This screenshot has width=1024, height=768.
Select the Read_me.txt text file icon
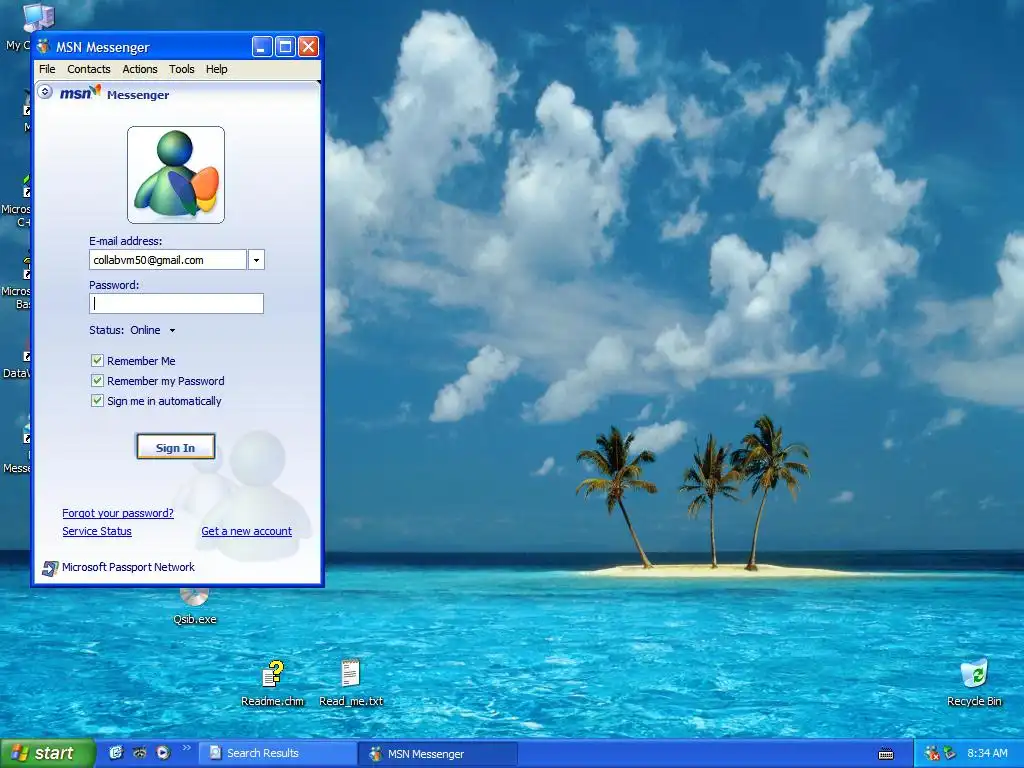(x=351, y=683)
